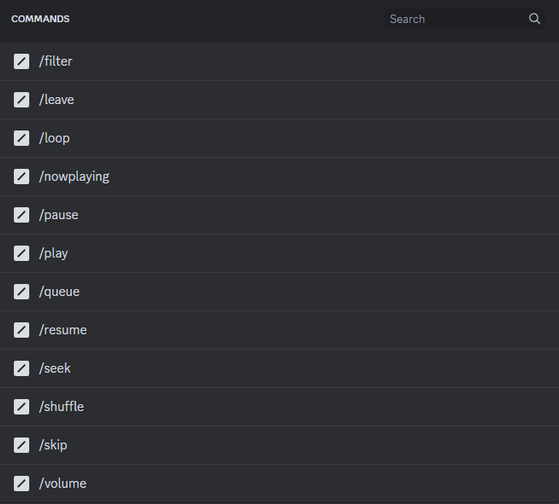Click the slash icon beside /pause
Viewport: 559px width, 504px height.
(21, 215)
